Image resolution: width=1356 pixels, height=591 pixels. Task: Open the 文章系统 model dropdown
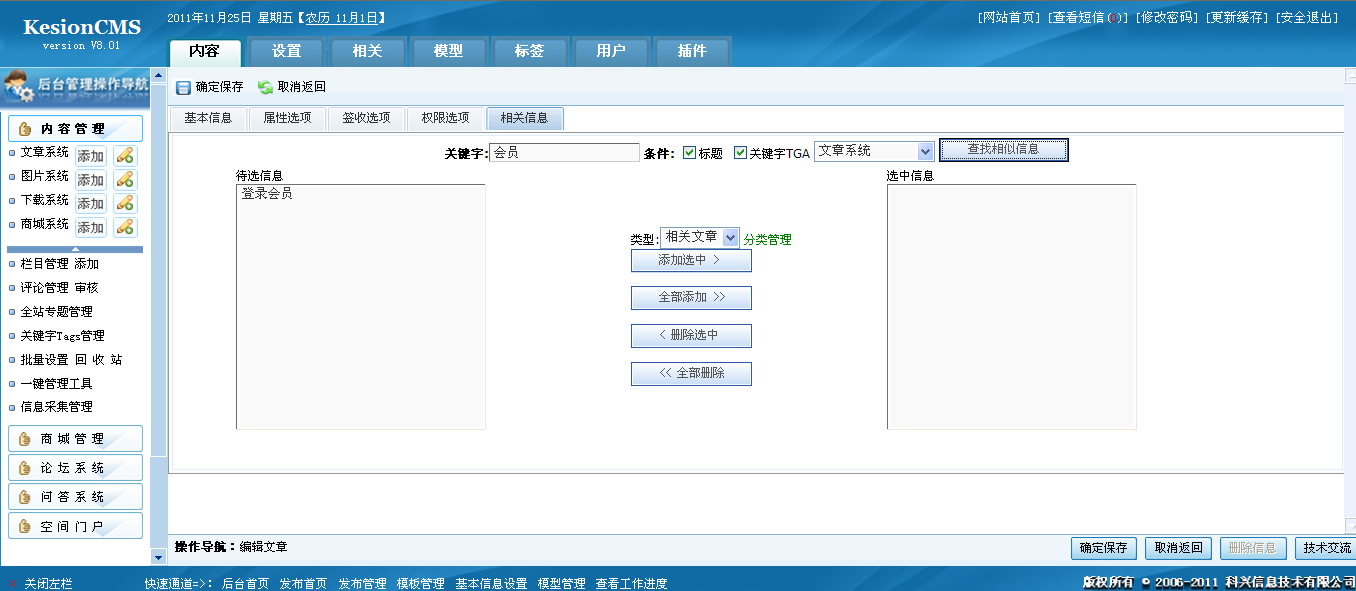[925, 152]
